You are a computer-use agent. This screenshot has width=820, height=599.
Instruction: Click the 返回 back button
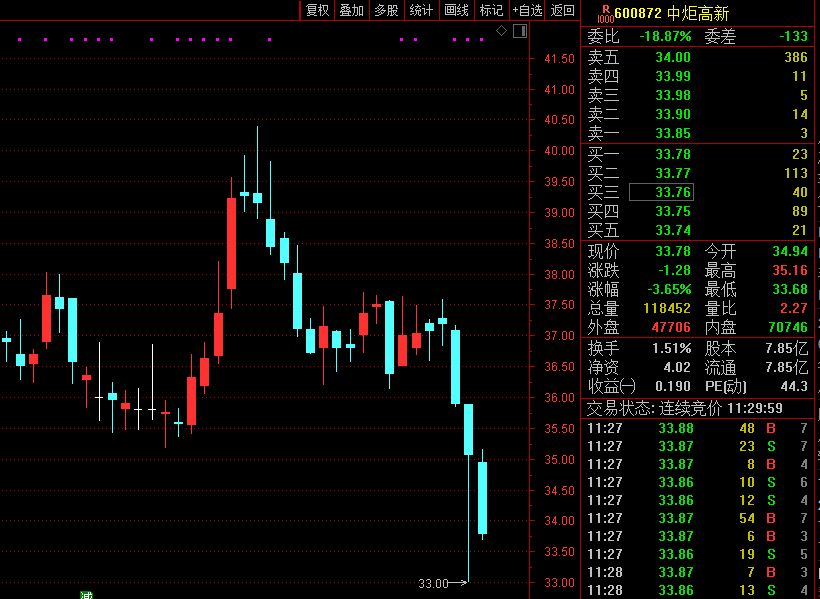click(563, 10)
